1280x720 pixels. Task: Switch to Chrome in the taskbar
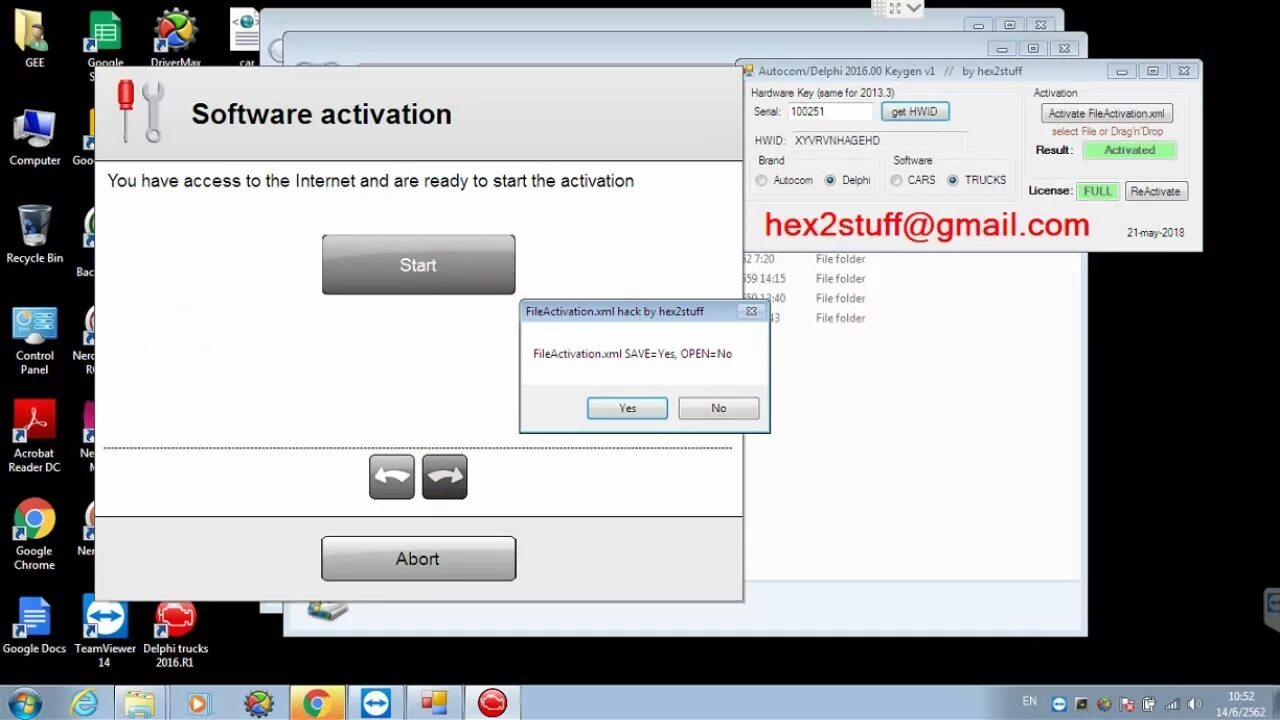[317, 703]
